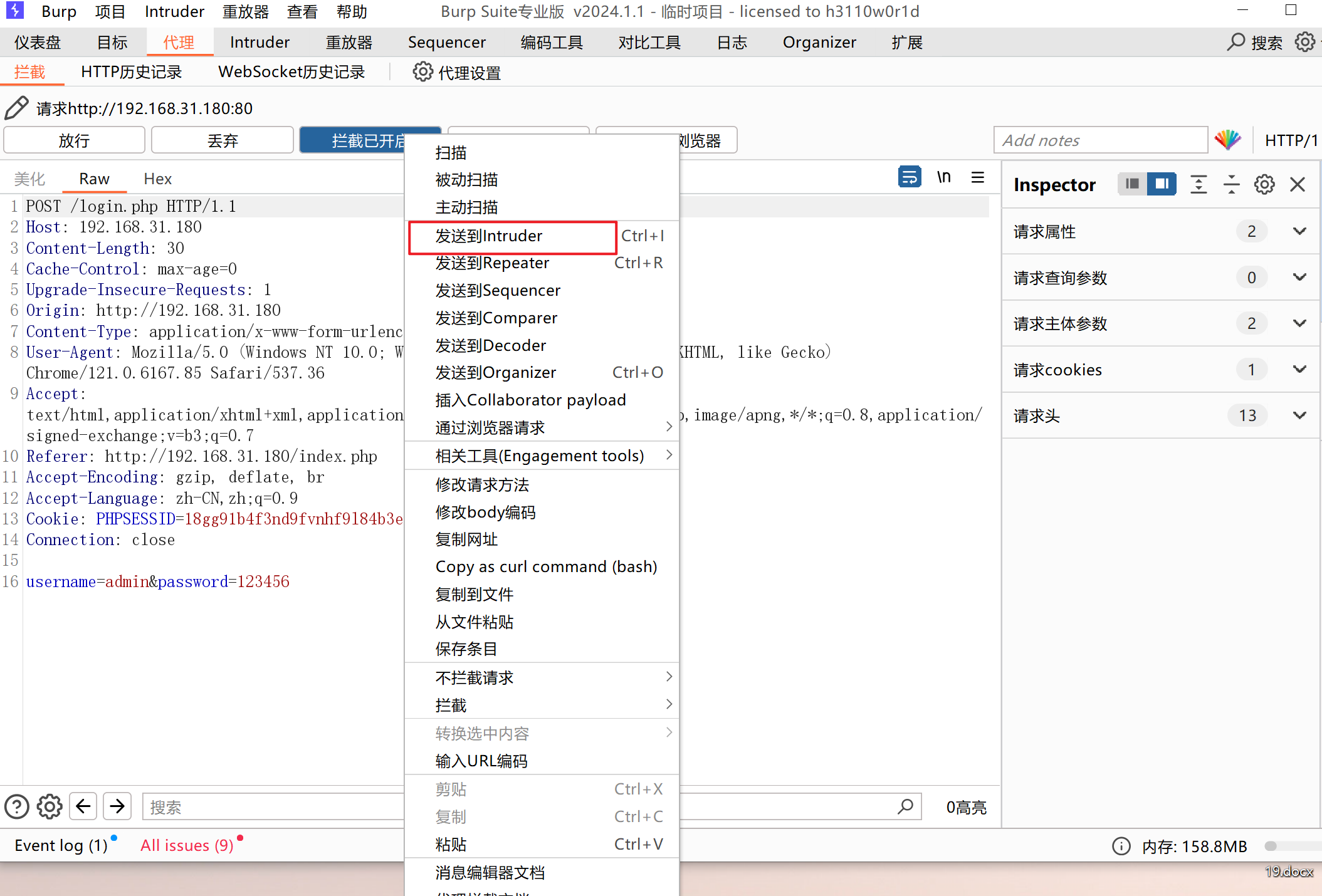Open 通过浏览器请求 submenu
The image size is (1322, 896).
(x=542, y=427)
